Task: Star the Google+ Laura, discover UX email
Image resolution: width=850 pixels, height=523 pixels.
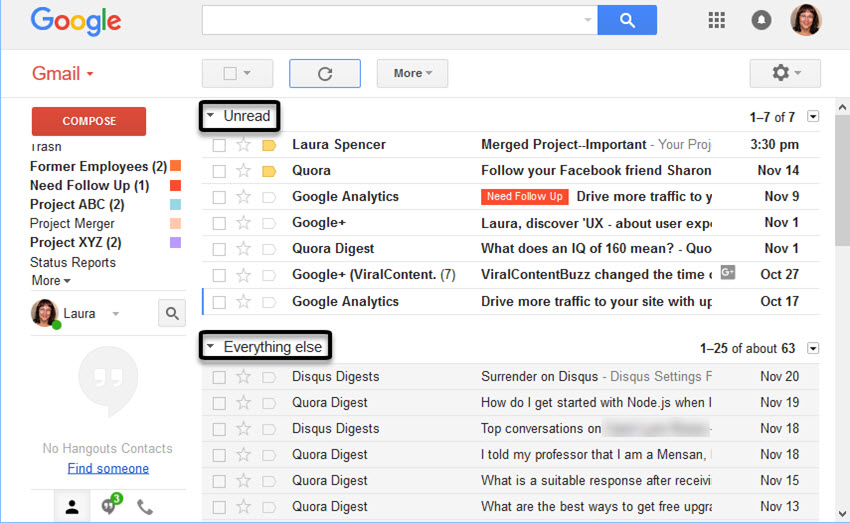Action: (243, 223)
